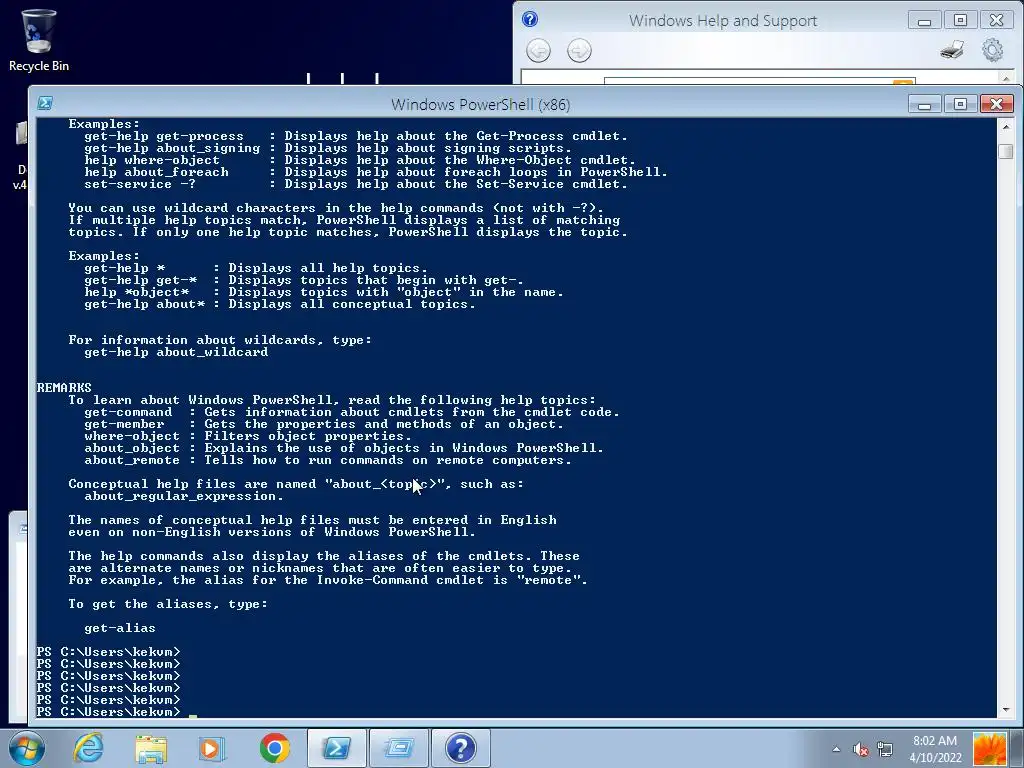
Task: Launch Google Chrome from the taskbar
Action: [274, 748]
